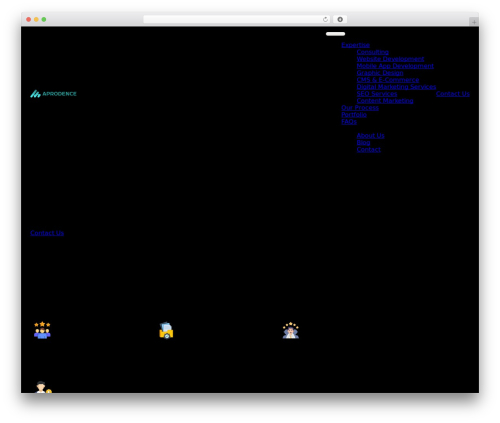Open Content Marketing link
This screenshot has height=423, width=500.
tap(385, 101)
